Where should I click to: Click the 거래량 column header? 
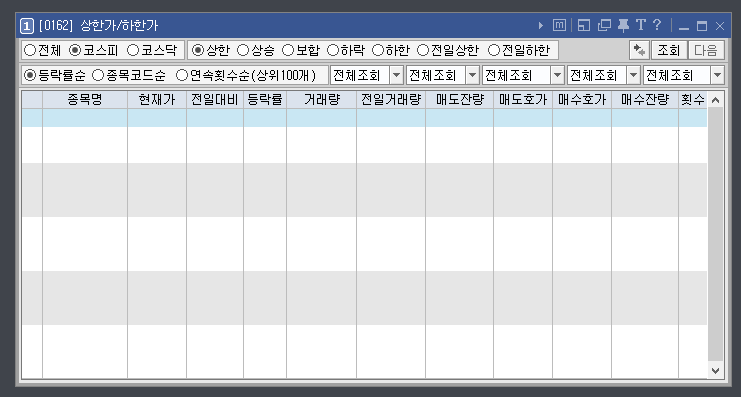[x=321, y=100]
